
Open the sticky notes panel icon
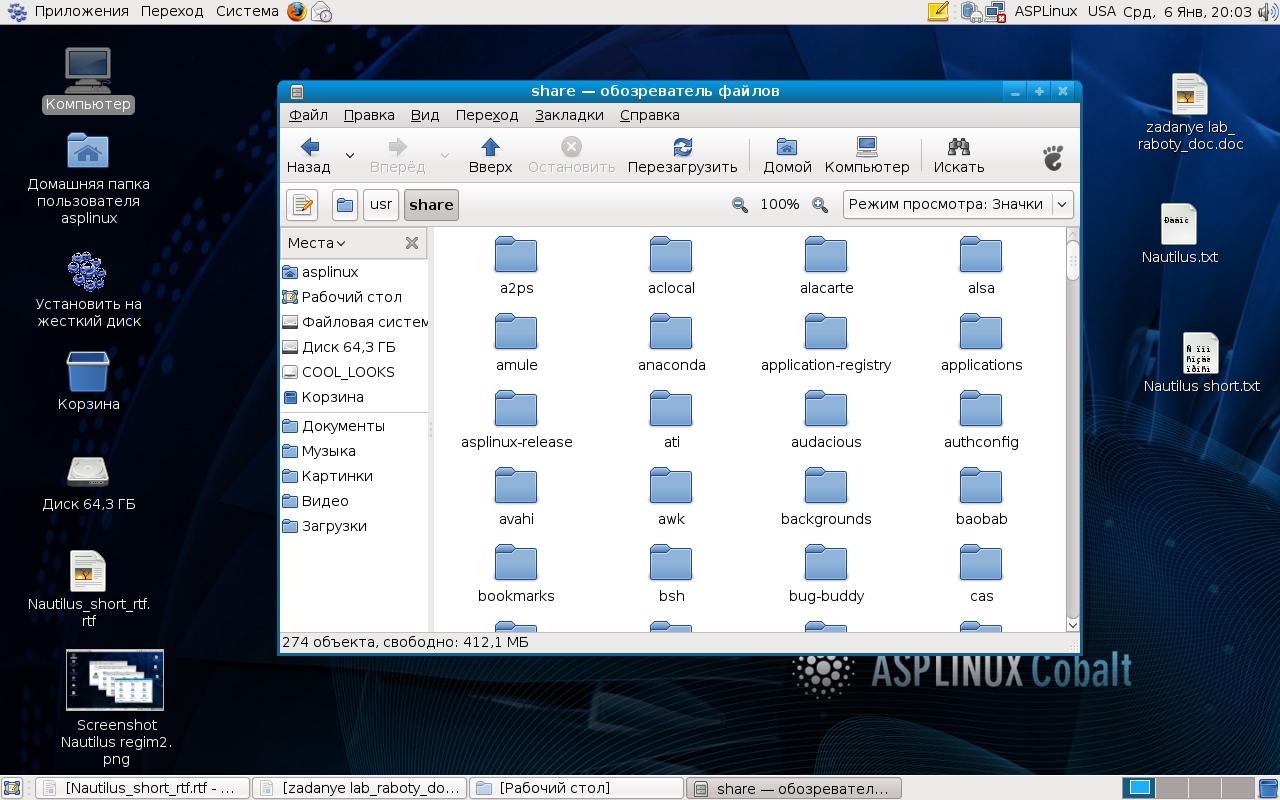coord(938,12)
